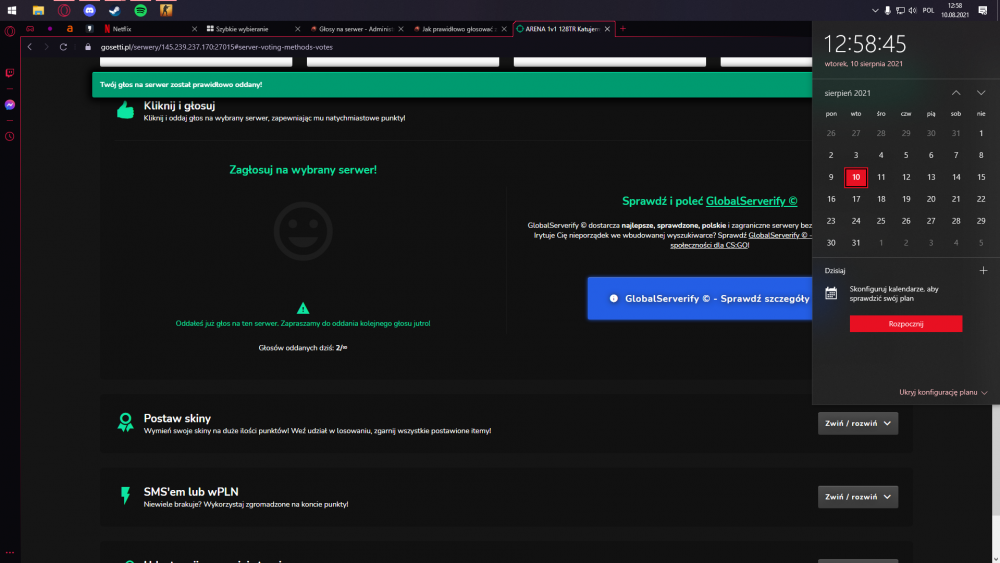1000x563 pixels.
Task: Click GlobalServerify © - Sprawdź szczegóły button
Action: tap(700, 298)
